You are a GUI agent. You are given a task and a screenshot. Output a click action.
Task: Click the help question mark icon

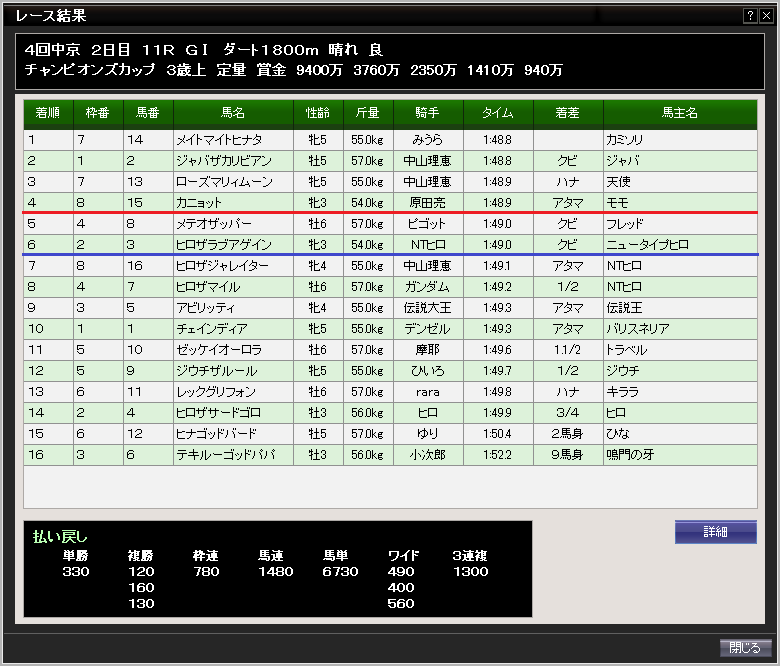(x=750, y=16)
